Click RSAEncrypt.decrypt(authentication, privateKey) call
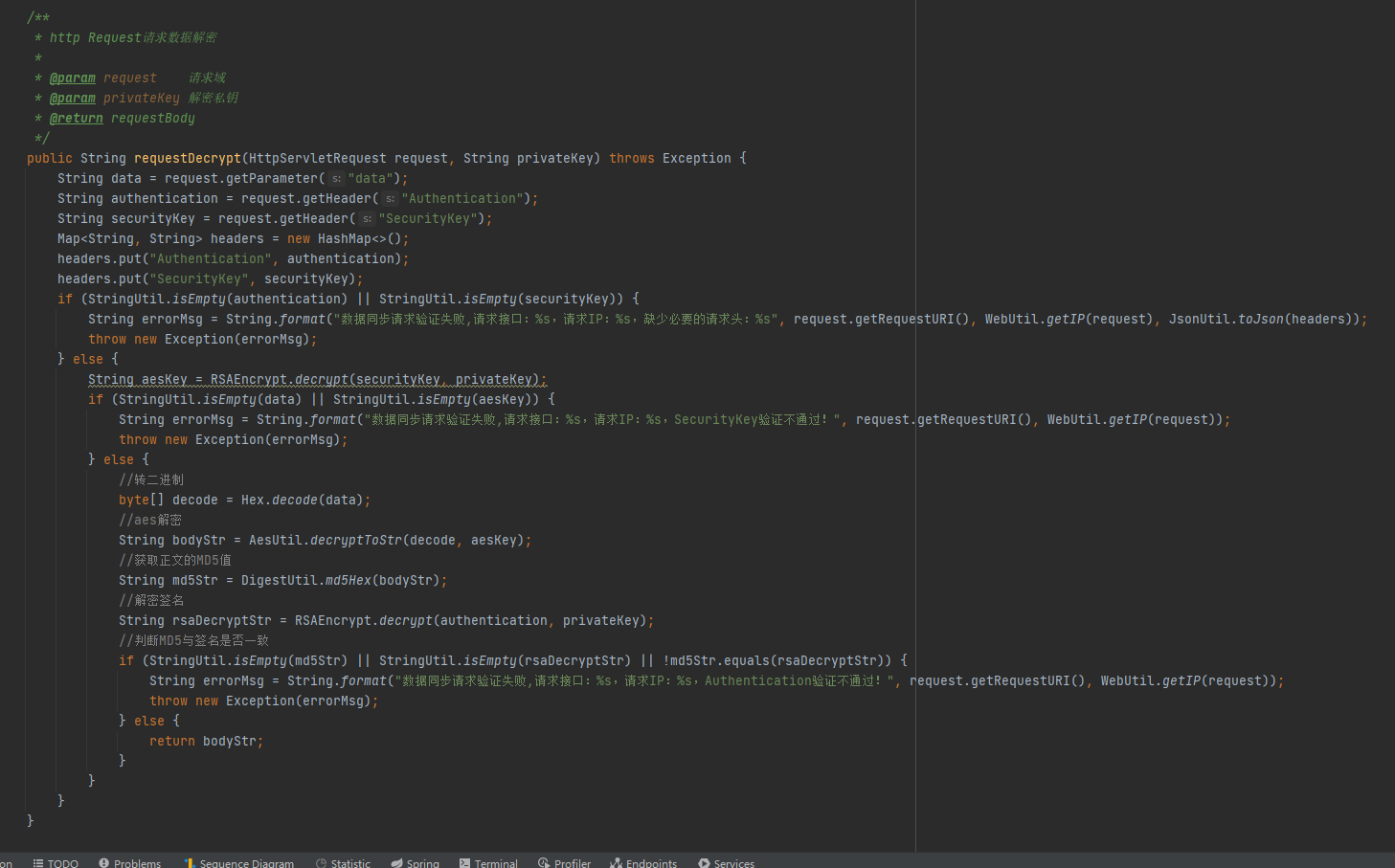This screenshot has height=868, width=1395. [x=471, y=620]
